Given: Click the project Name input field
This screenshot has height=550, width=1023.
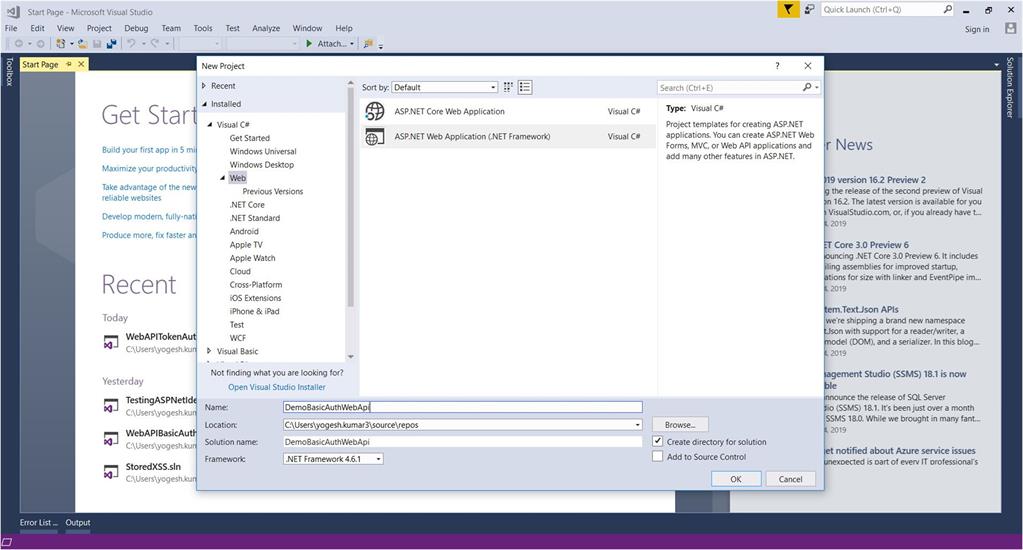Looking at the screenshot, I should tap(463, 406).
